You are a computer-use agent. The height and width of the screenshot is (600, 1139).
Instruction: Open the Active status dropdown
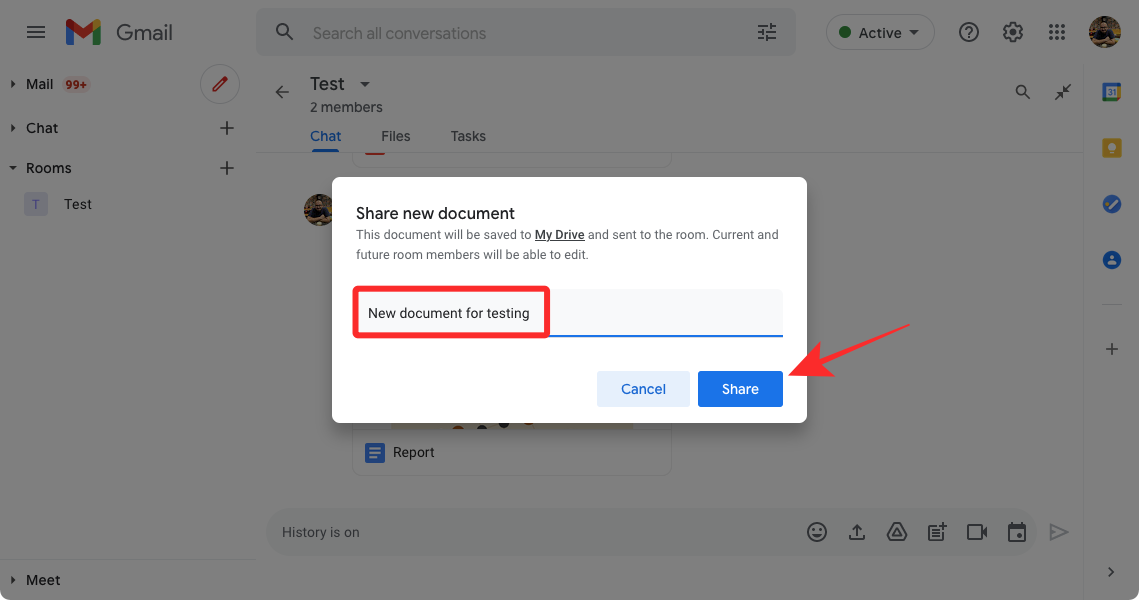[x=880, y=33]
